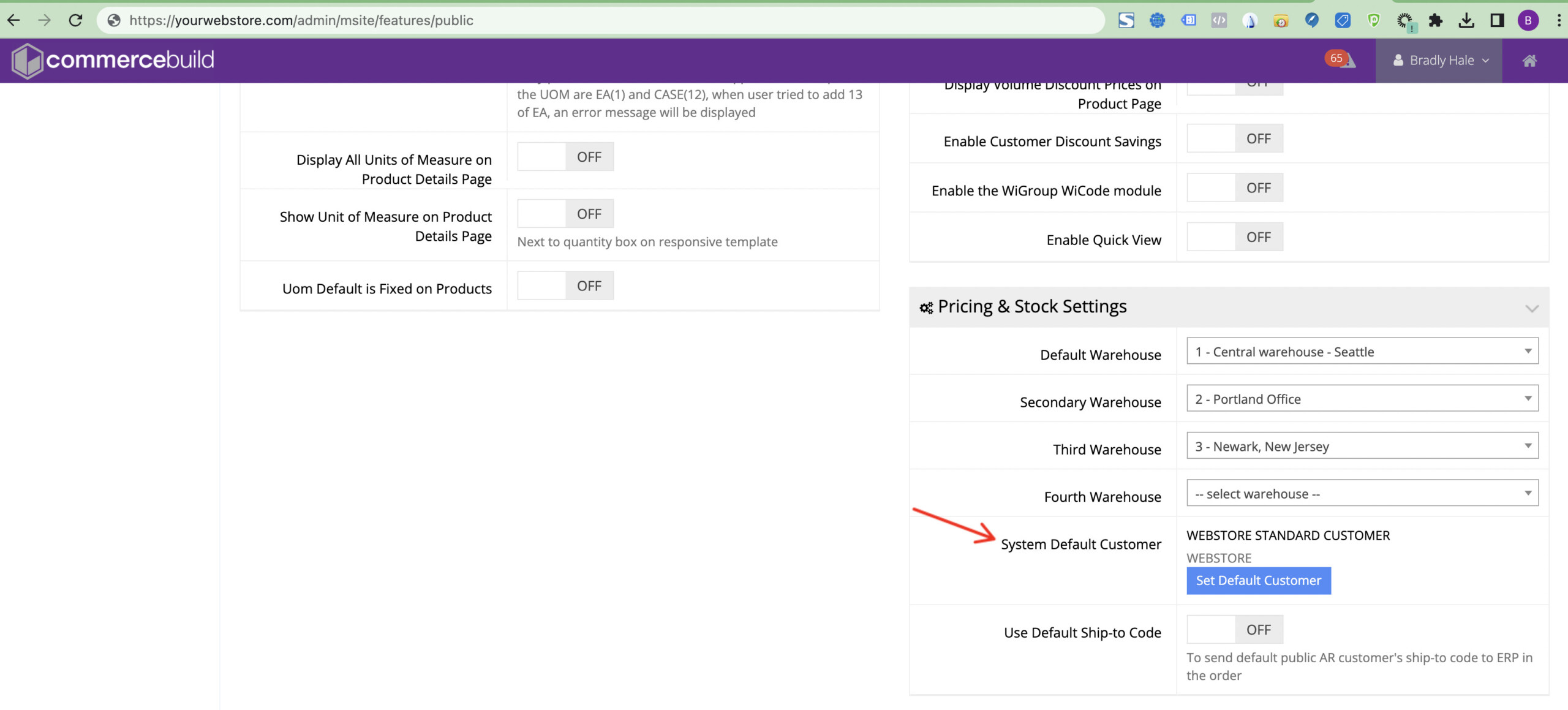Toggle the browser side panel icon
Image resolution: width=1568 pixels, height=710 pixels.
coord(1497,20)
